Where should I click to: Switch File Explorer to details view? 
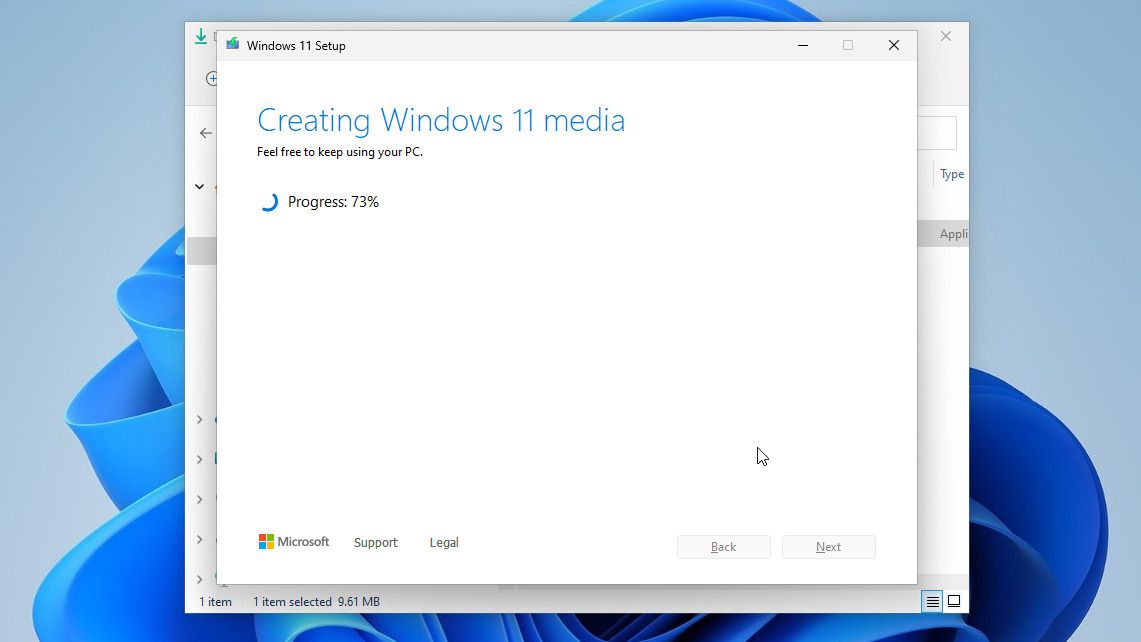tap(932, 601)
